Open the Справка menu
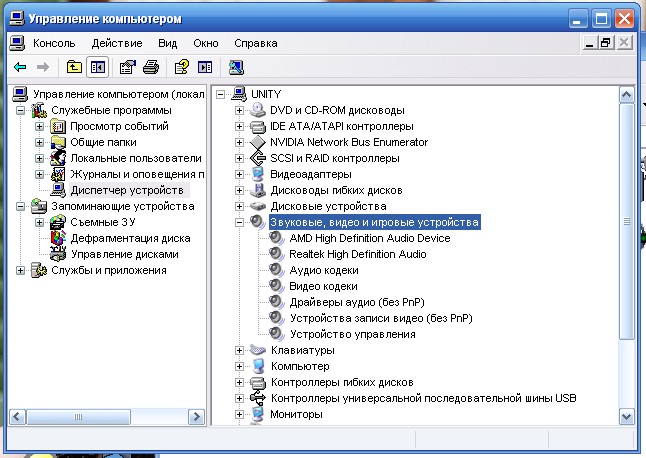The height and width of the screenshot is (458, 646). [255, 43]
